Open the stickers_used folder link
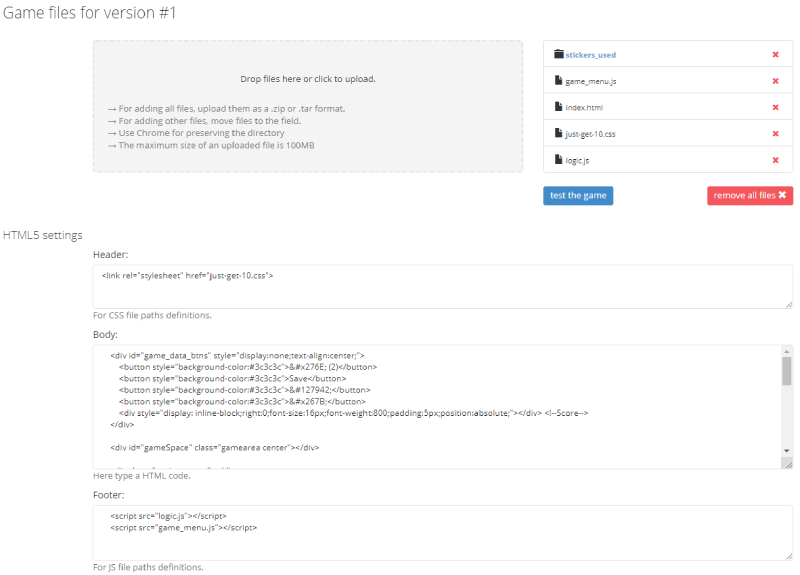Image resolution: width=800 pixels, height=575 pixels. click(x=590, y=55)
